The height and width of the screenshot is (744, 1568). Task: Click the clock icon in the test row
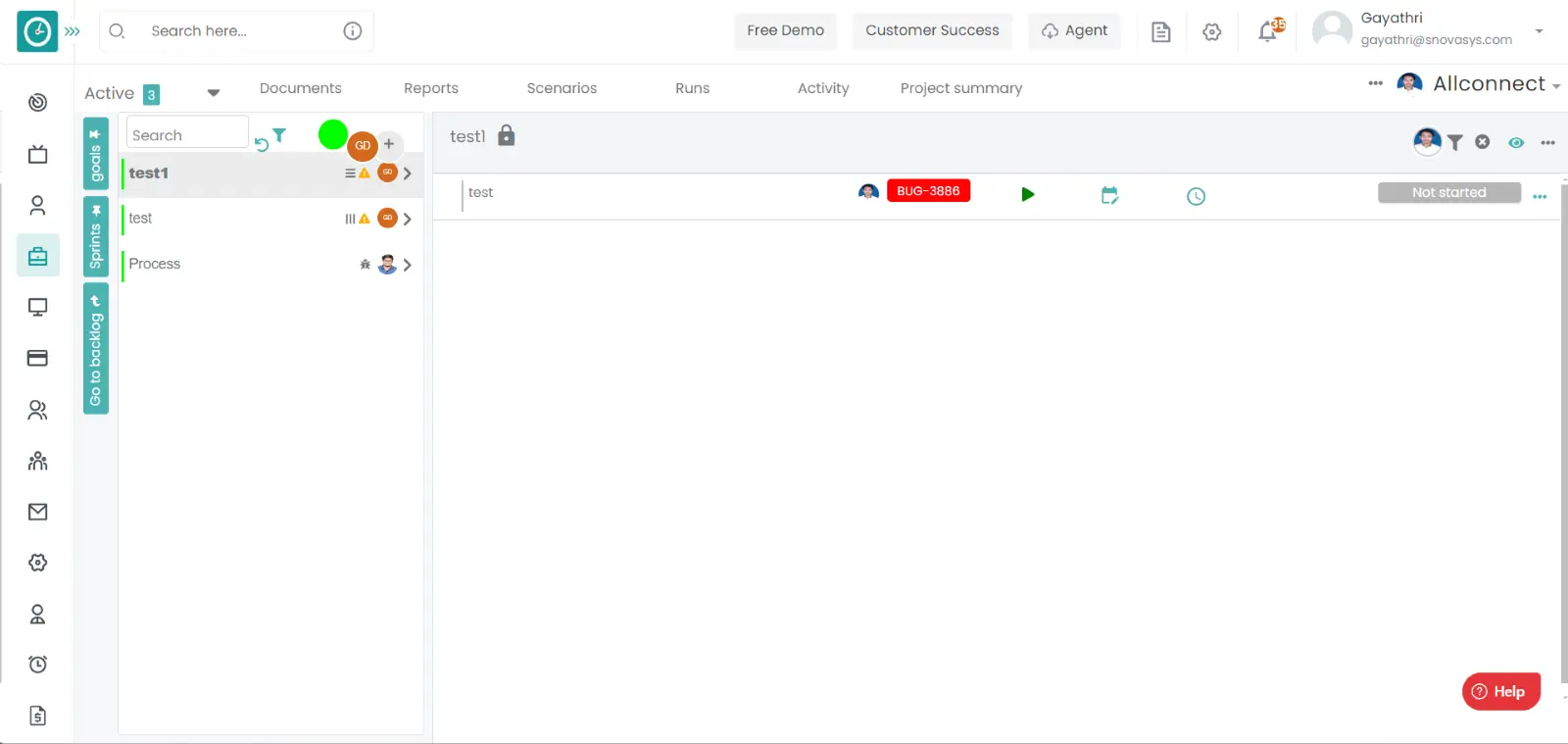[x=1196, y=196]
